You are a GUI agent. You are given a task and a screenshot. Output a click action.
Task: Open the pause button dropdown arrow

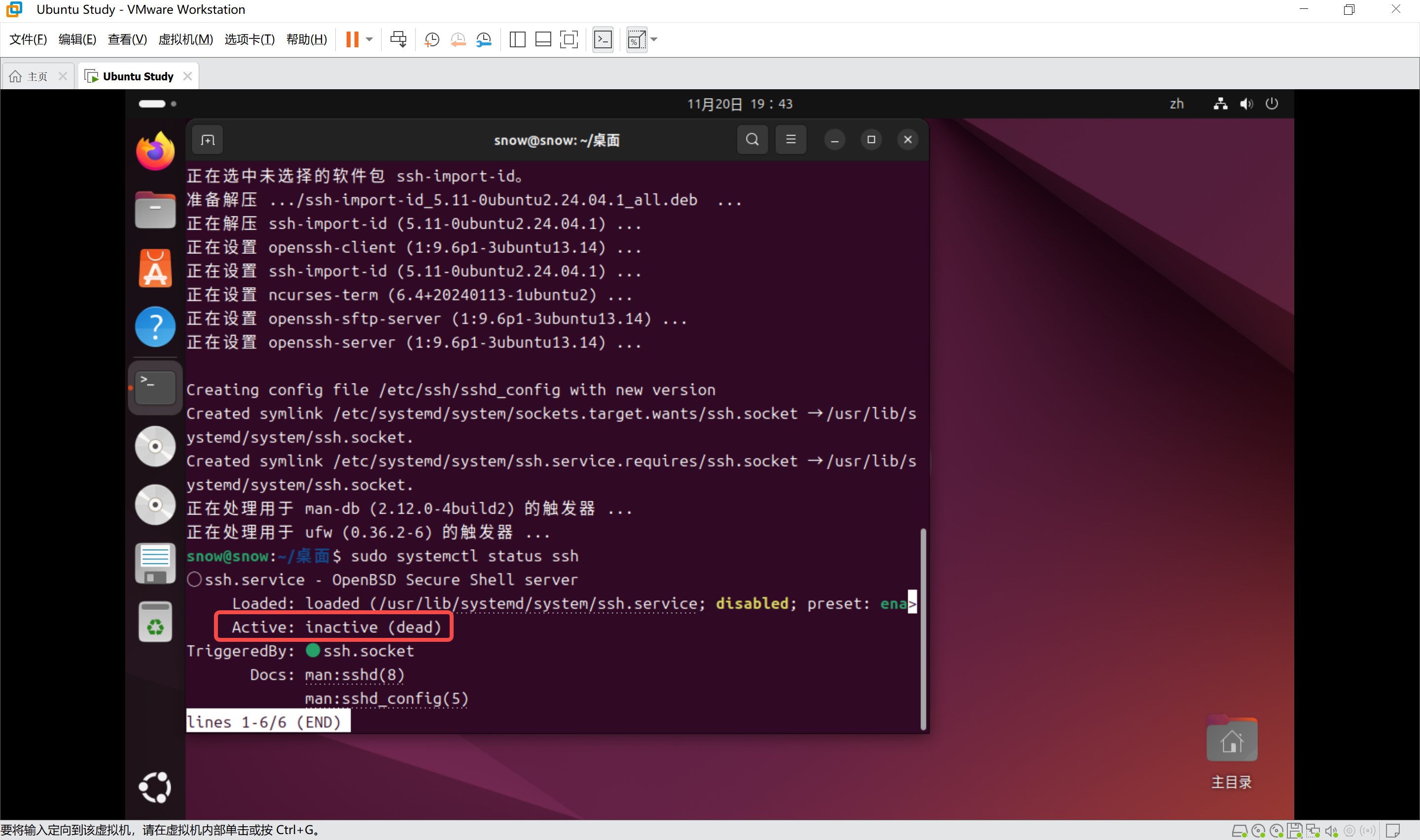click(370, 39)
